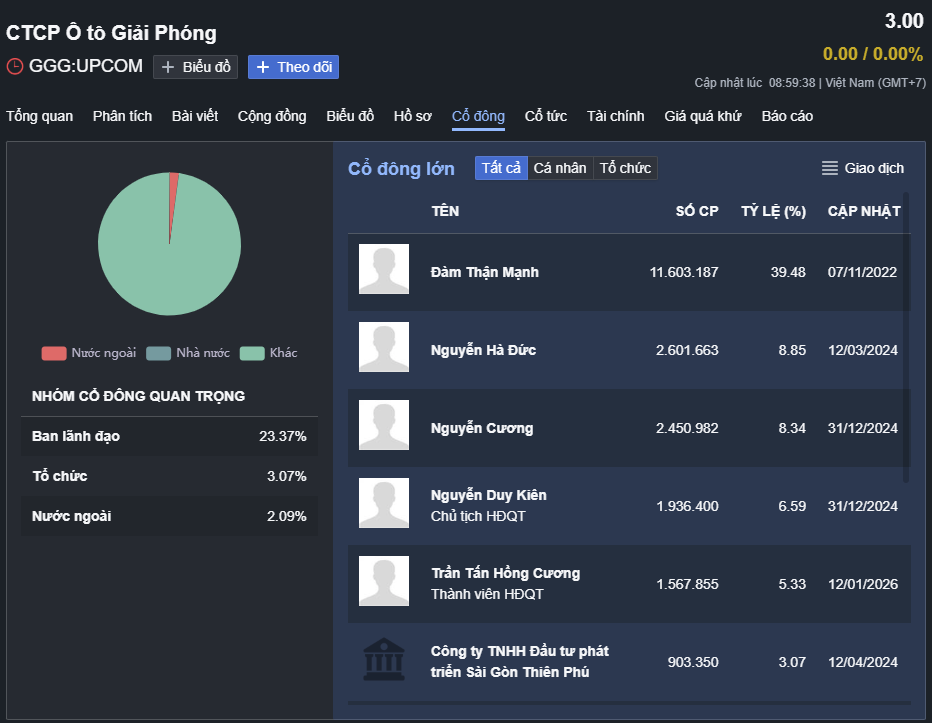Screen dimensions: 932x723
Task: Click Nguyễn Hà Đức's profile avatar
Action: click(384, 347)
